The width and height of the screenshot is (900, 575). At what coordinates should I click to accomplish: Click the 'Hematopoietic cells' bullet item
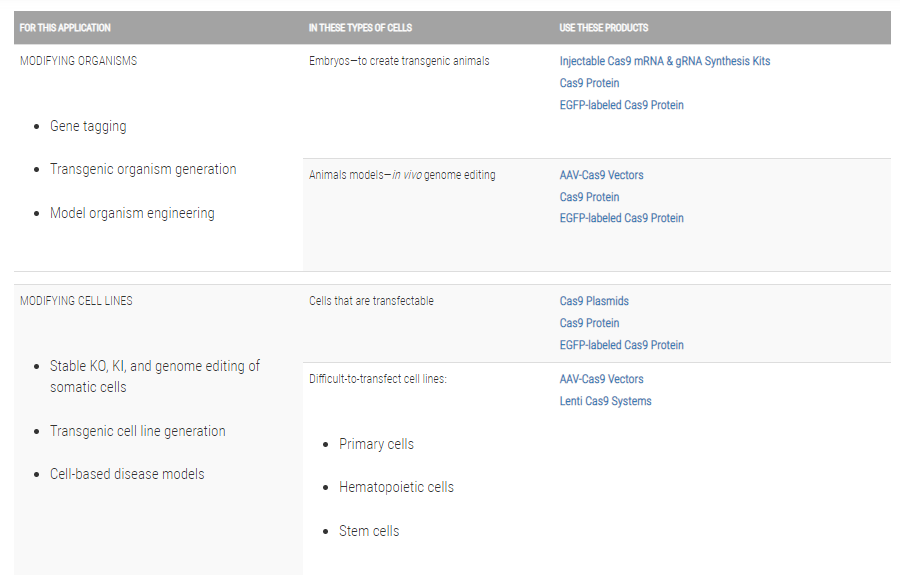coord(396,487)
